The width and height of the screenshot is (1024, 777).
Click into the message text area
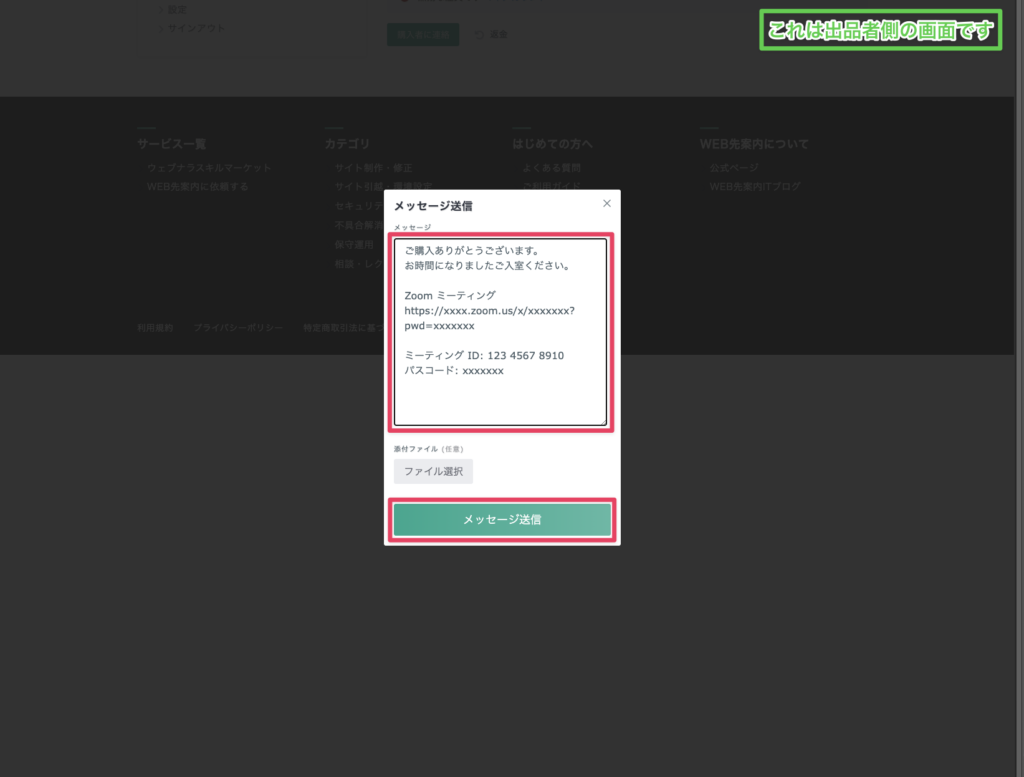pyautogui.click(x=500, y=332)
